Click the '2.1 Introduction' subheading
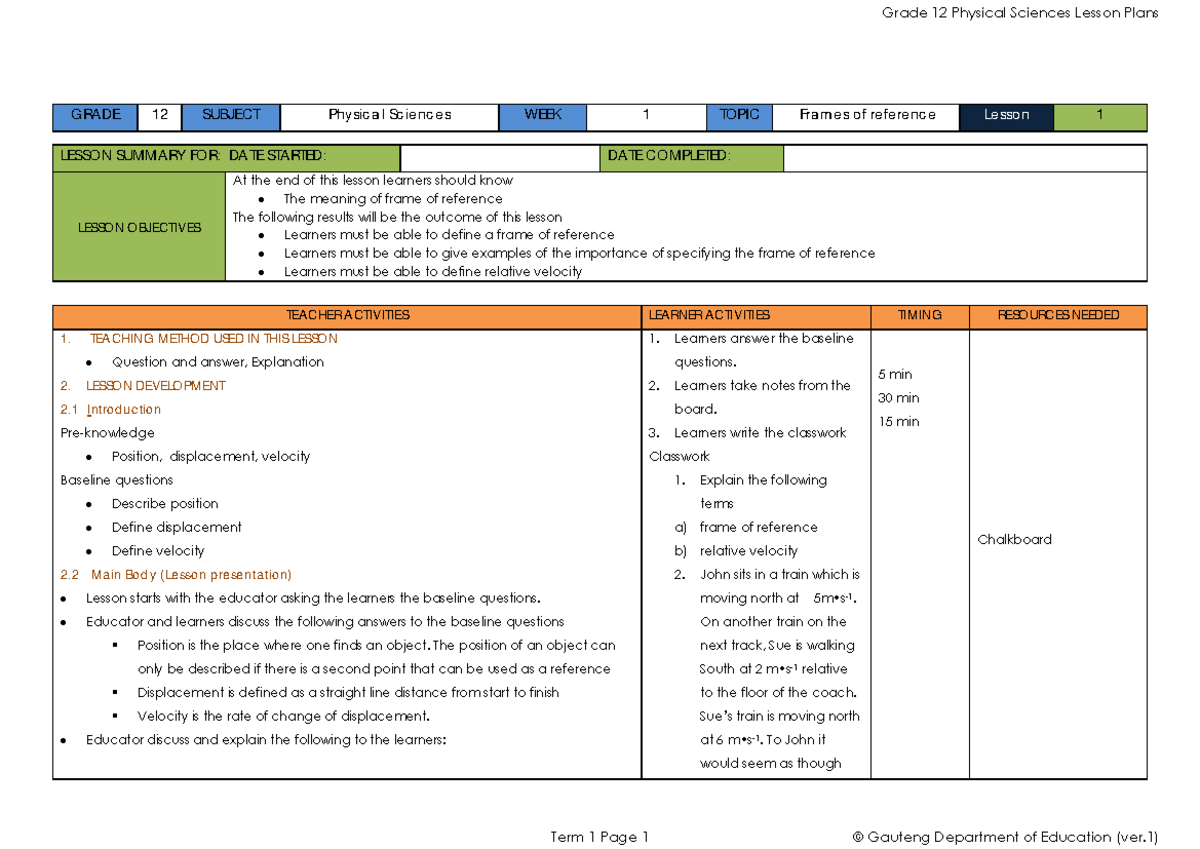This screenshot has height=849, width=1200. coord(110,410)
